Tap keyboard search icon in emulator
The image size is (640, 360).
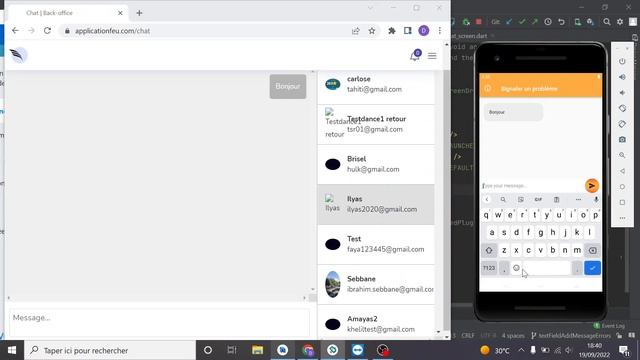coord(503,200)
